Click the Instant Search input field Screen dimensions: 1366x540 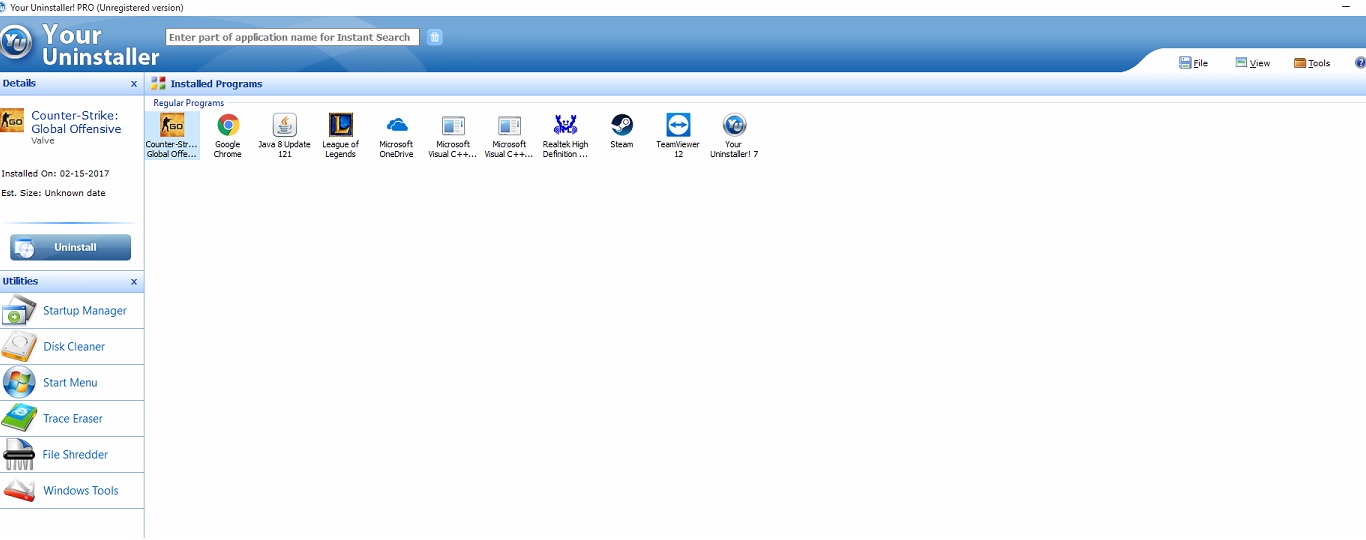coord(292,37)
